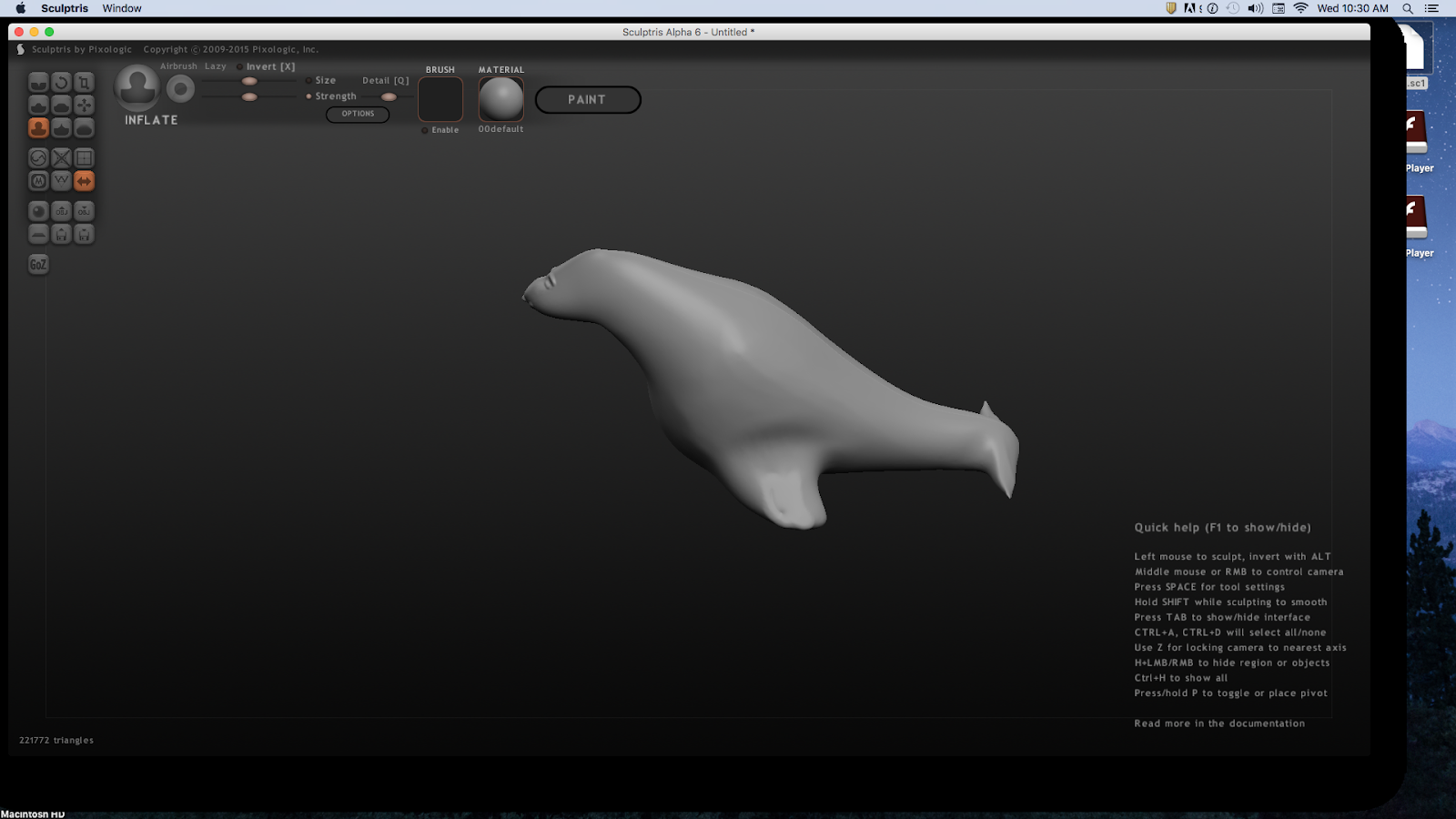Click the OPTIONS button
The width and height of the screenshot is (1456, 819).
coord(358,114)
